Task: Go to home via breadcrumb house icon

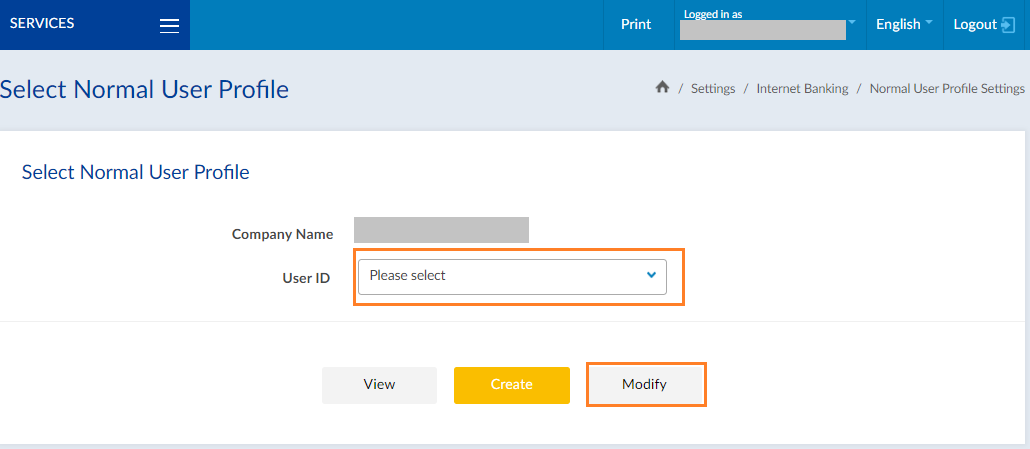Action: 661,88
